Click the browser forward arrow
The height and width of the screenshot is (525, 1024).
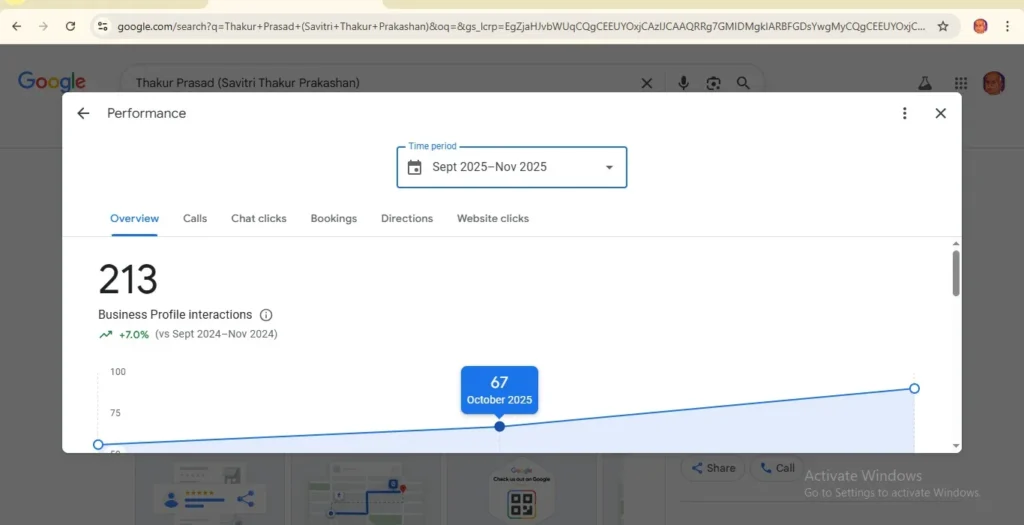43,26
